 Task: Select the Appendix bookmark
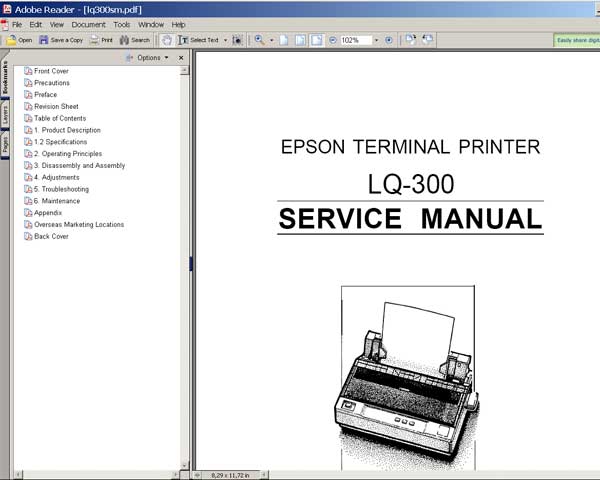(48, 213)
